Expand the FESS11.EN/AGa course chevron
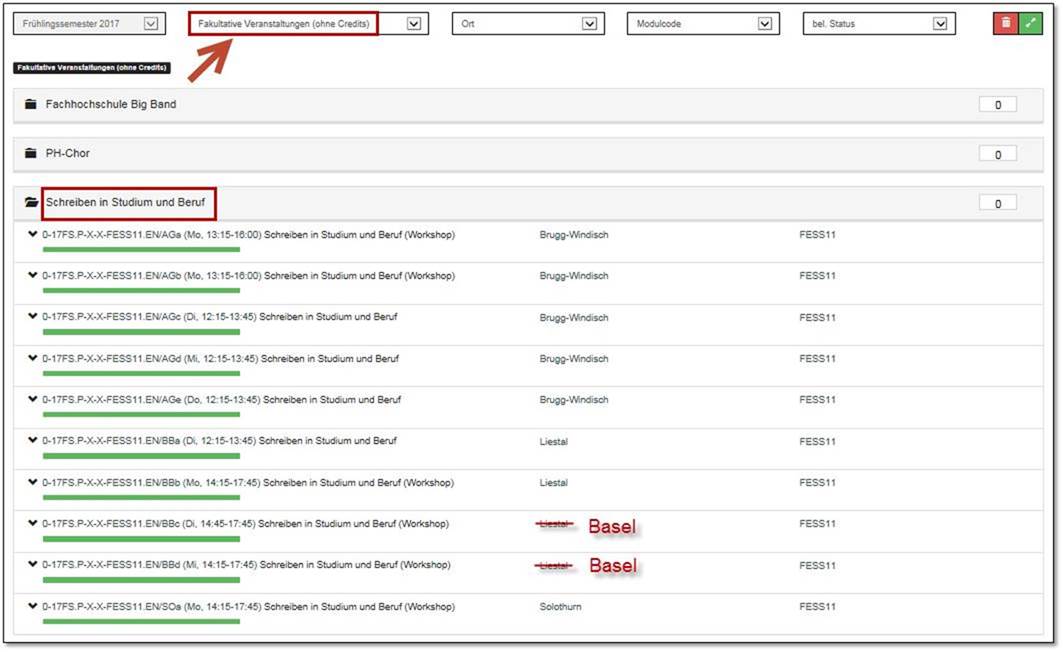The image size is (1063, 652). pos(33,235)
